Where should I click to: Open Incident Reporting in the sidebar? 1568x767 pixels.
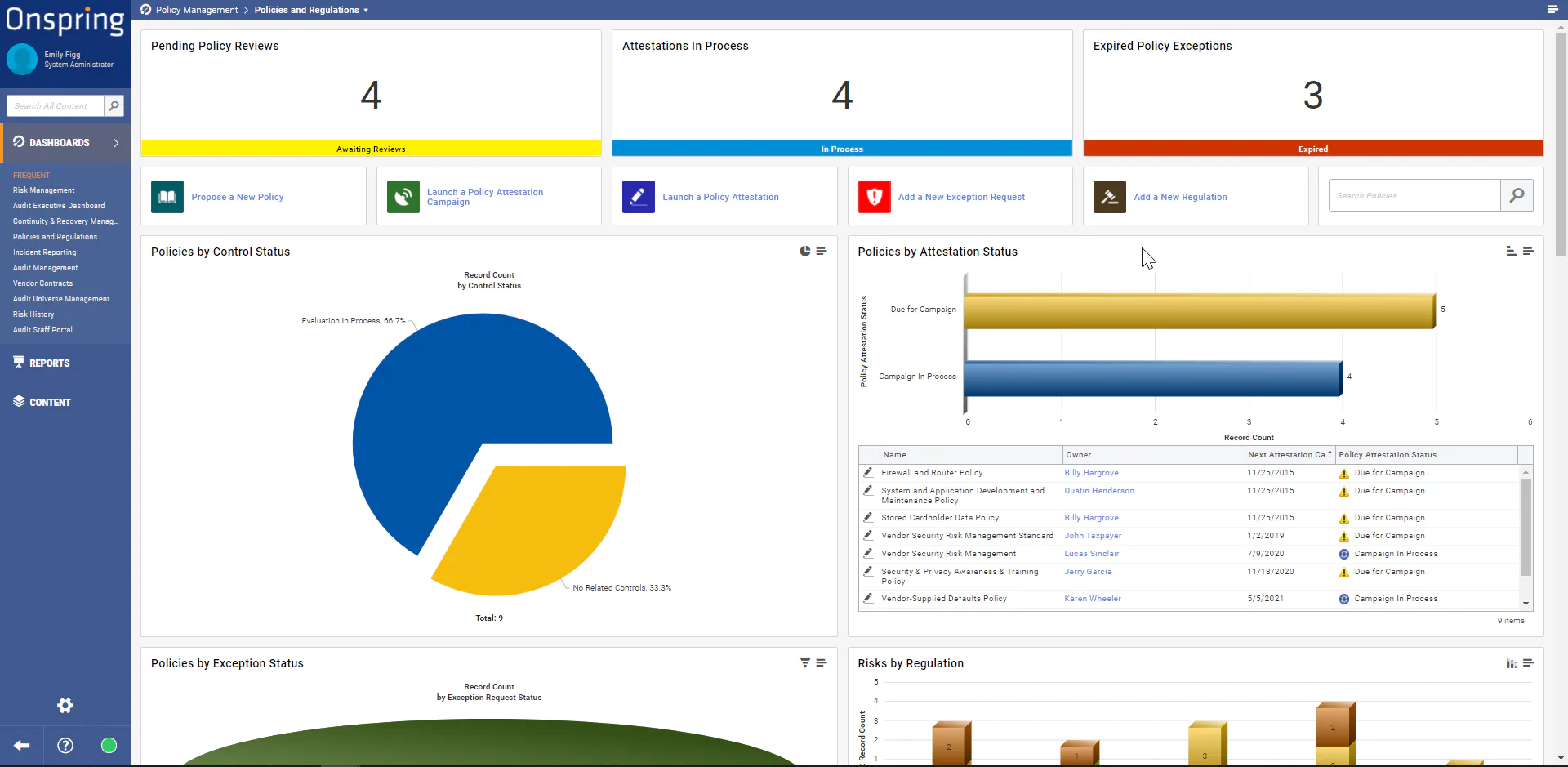(x=45, y=252)
